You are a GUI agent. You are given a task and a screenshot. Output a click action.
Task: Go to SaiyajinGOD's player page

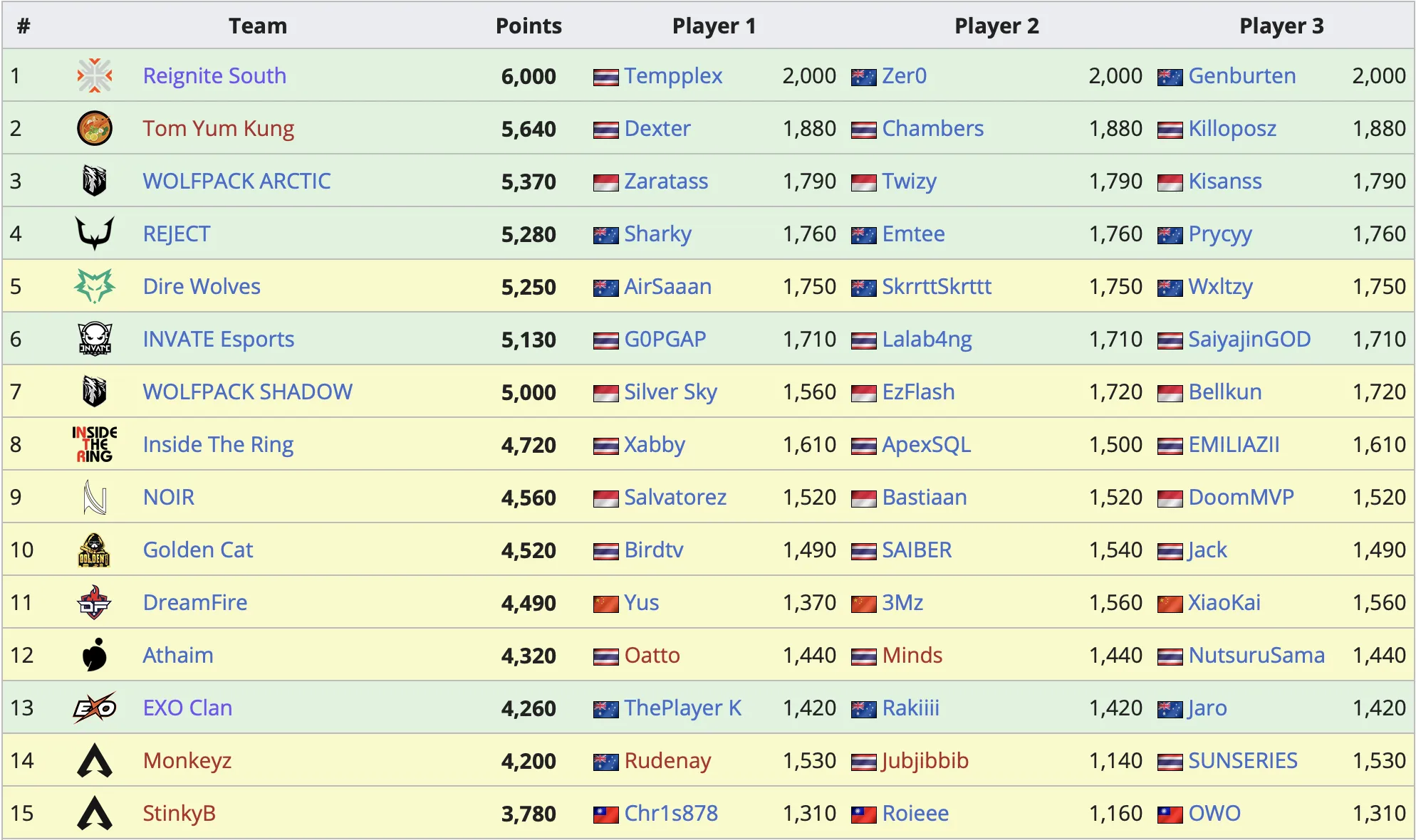[x=1249, y=339]
